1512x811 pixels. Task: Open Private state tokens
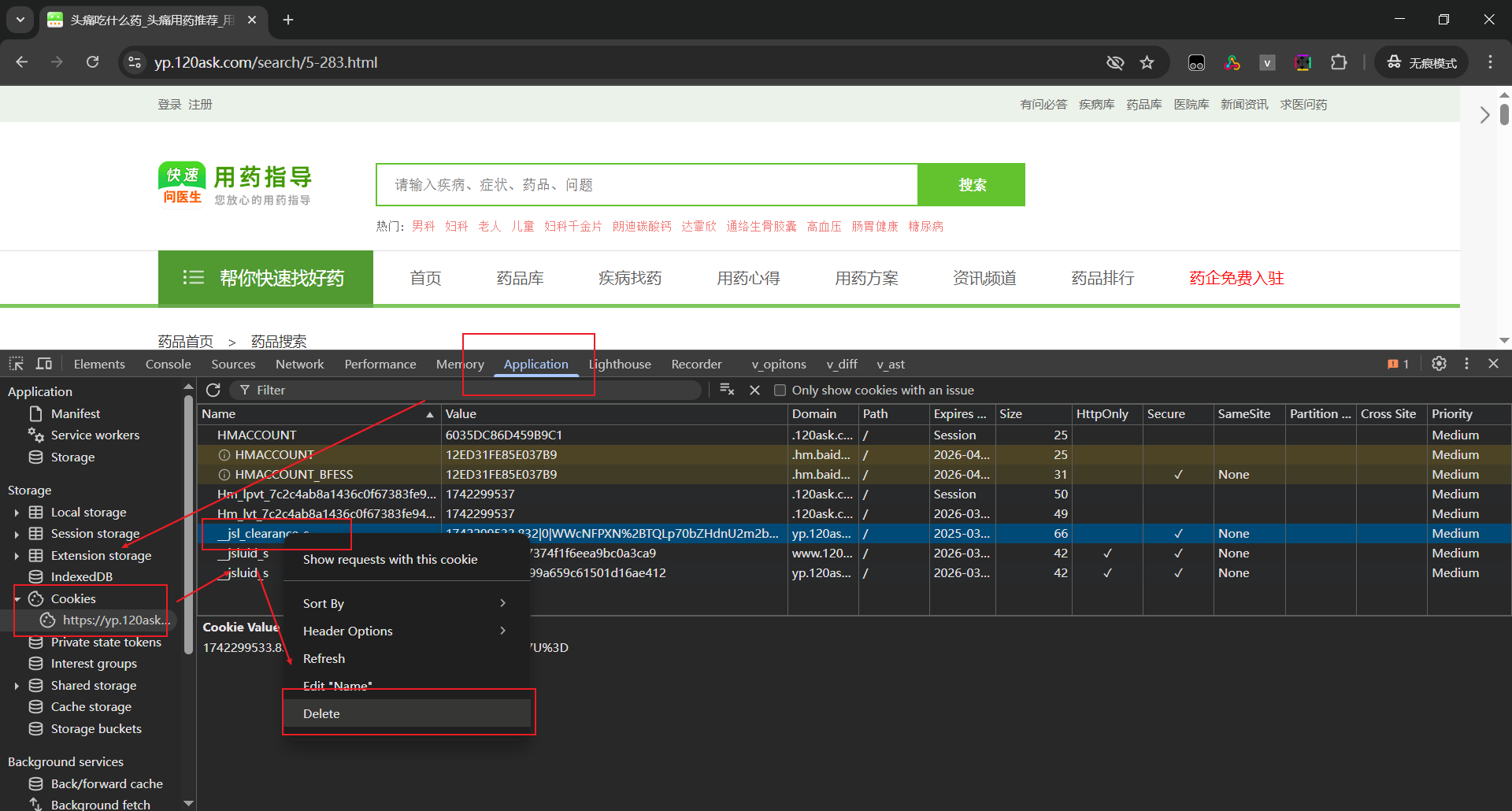[x=106, y=642]
